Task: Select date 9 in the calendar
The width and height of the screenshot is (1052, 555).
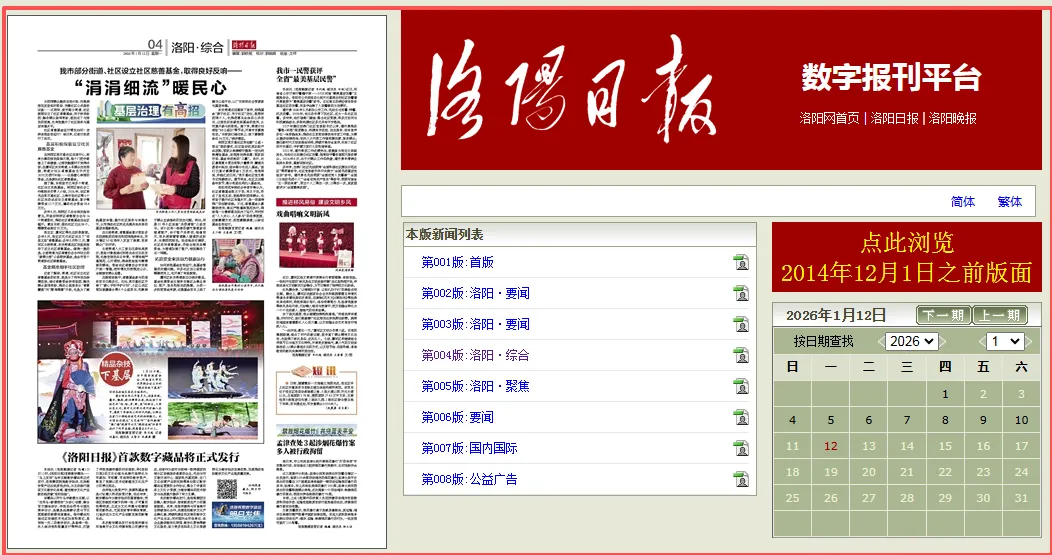Action: 984,420
